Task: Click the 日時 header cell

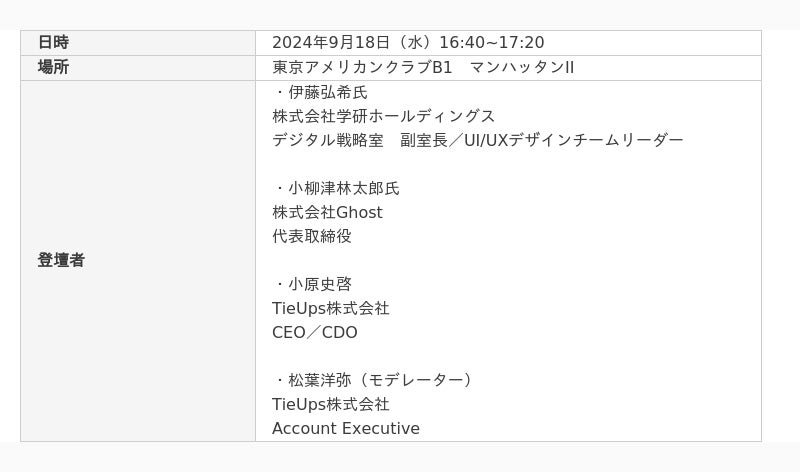Action: tap(138, 43)
